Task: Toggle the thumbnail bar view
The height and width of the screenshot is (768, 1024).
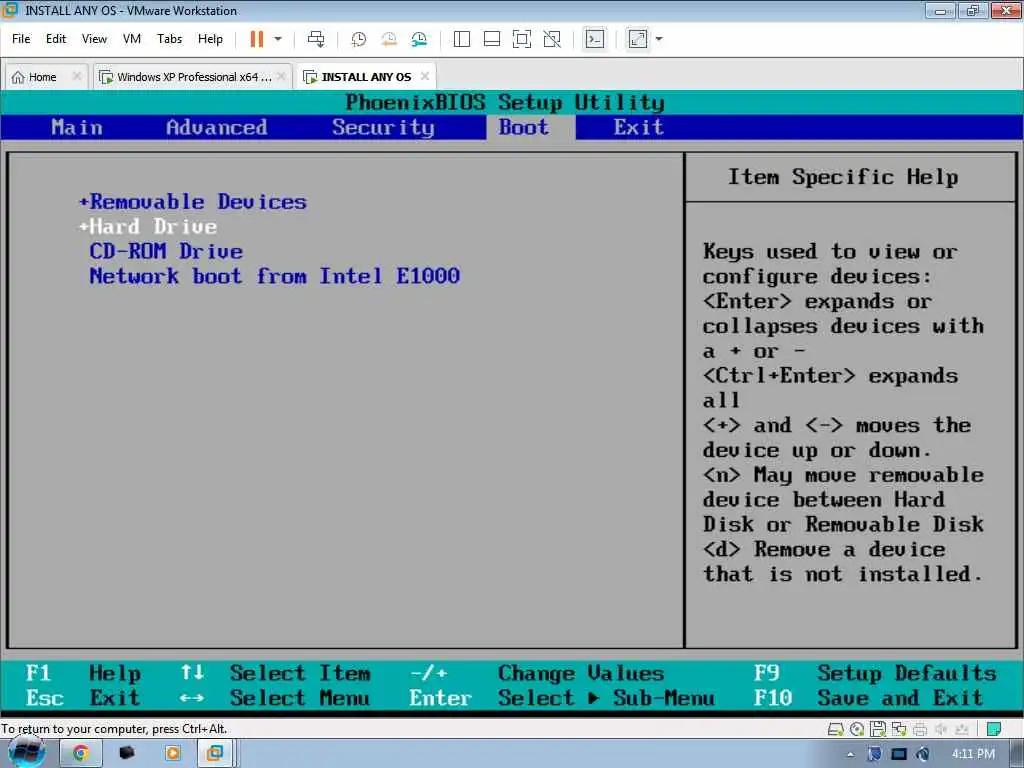Action: coord(492,39)
